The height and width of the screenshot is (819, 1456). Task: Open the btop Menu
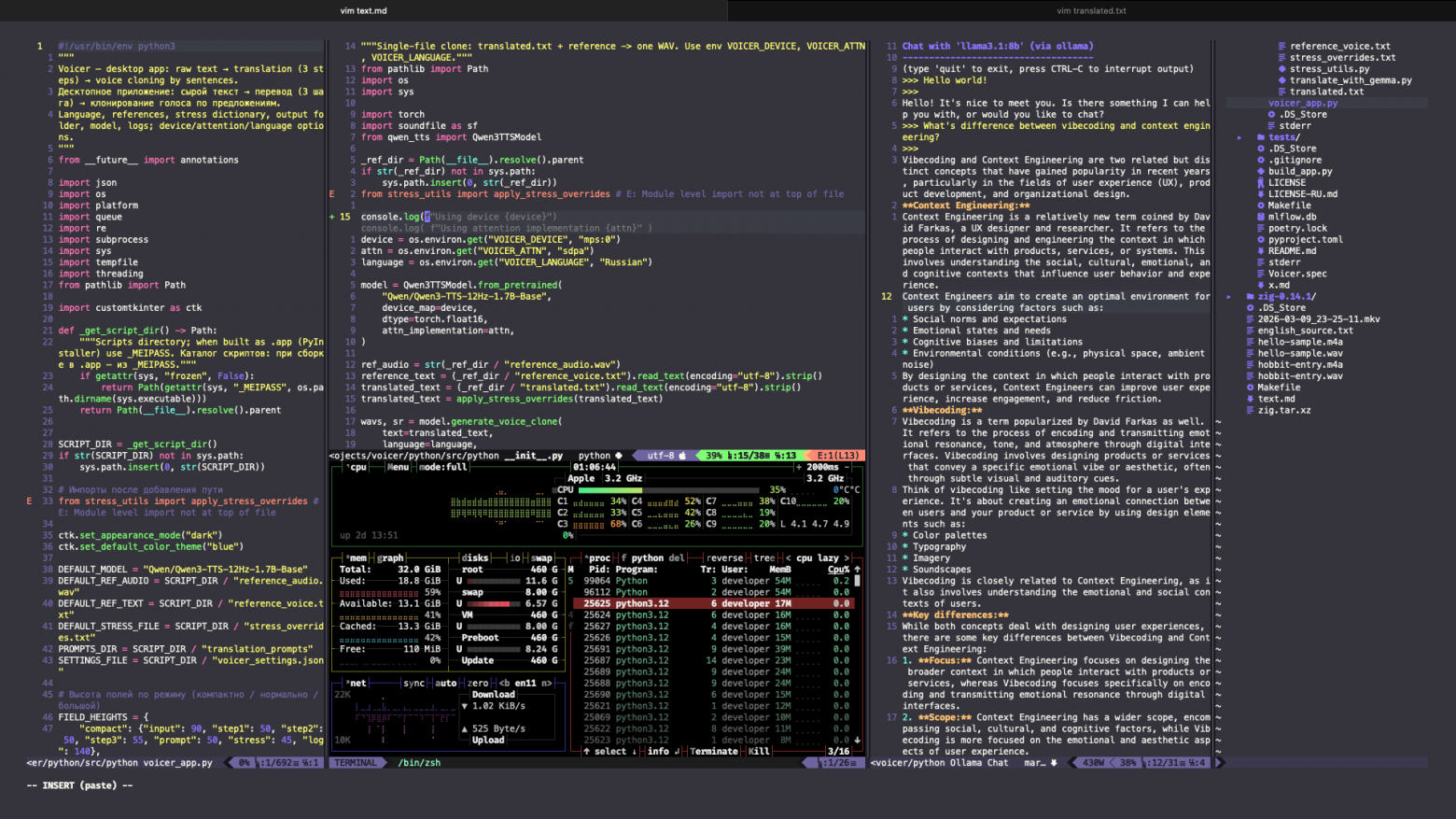click(x=399, y=467)
